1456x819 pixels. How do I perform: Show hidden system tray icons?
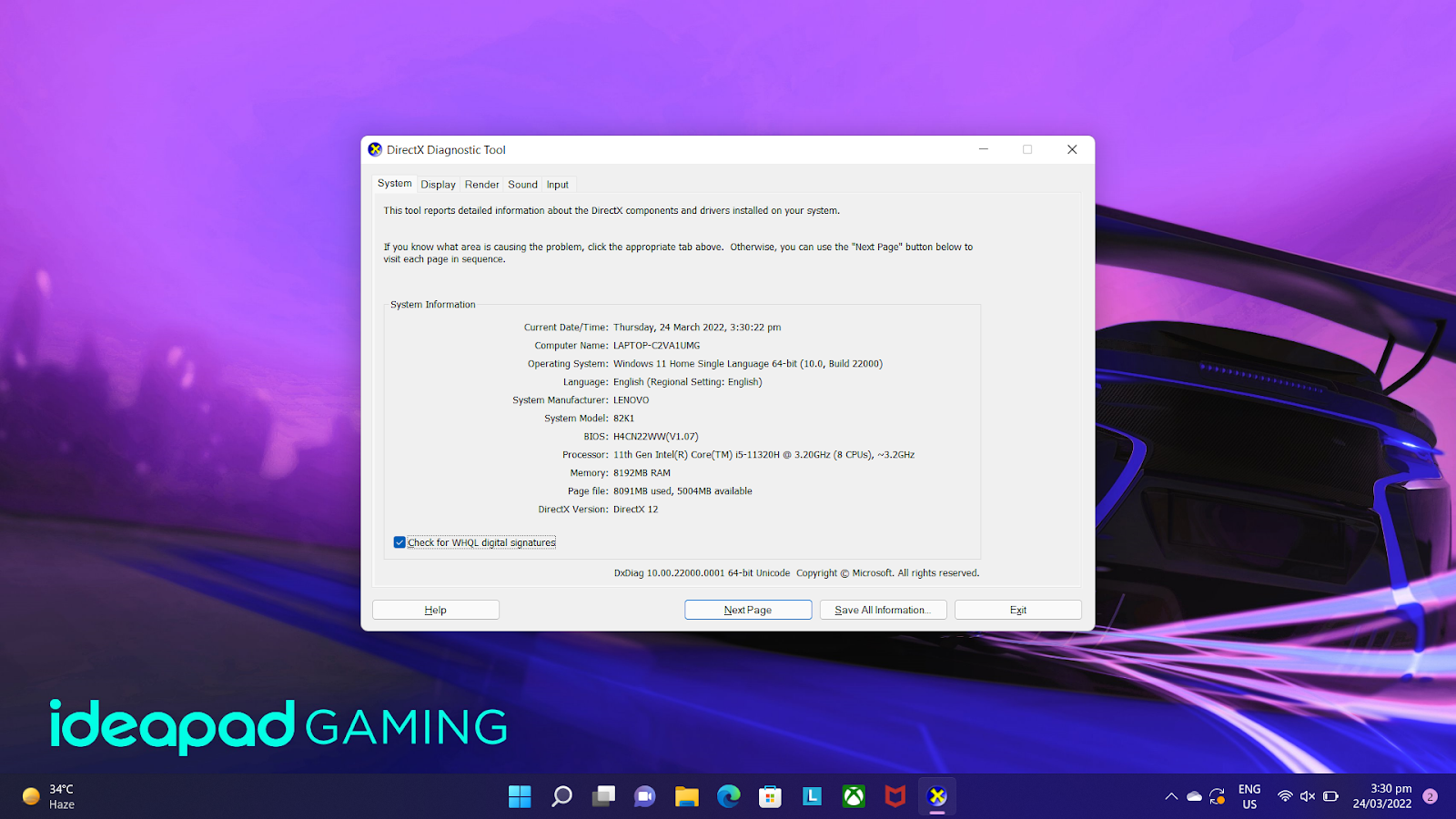click(x=1171, y=796)
